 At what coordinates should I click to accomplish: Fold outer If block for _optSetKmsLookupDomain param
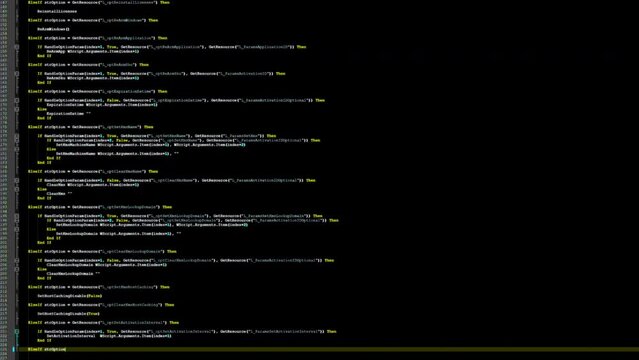pos(17,216)
